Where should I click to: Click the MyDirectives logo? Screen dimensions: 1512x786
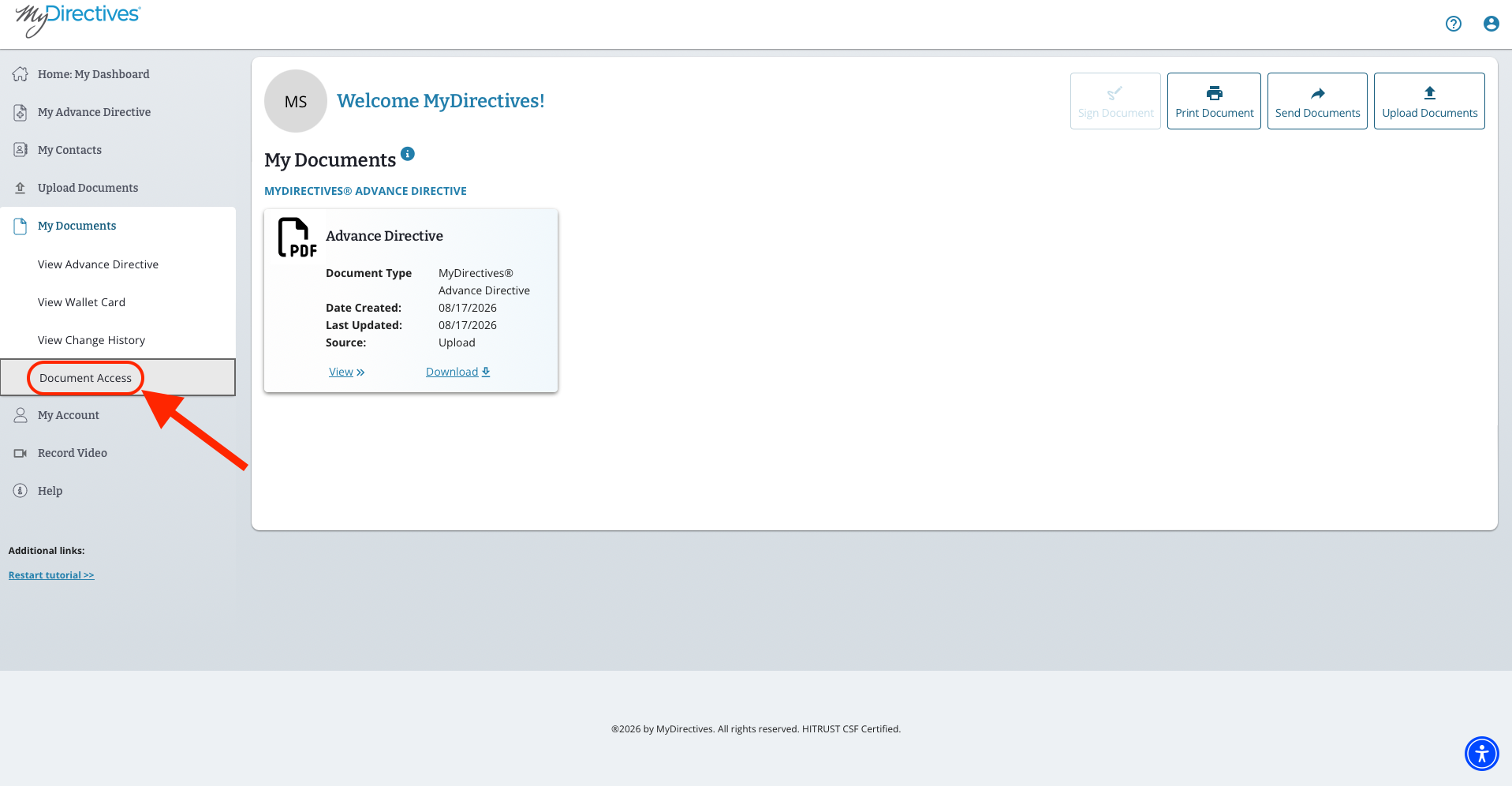pyautogui.click(x=77, y=20)
